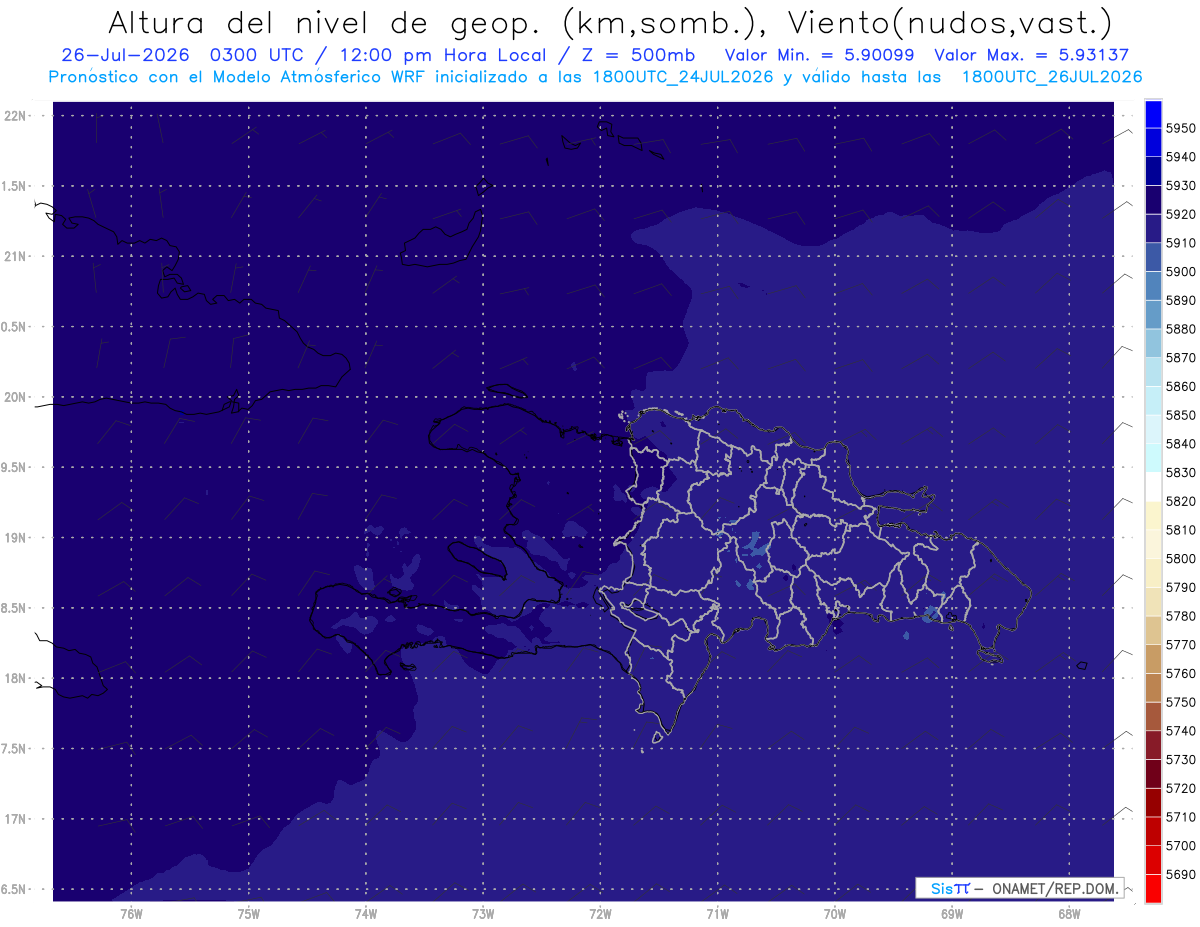Click the colorbar value '5900'

[1181, 272]
